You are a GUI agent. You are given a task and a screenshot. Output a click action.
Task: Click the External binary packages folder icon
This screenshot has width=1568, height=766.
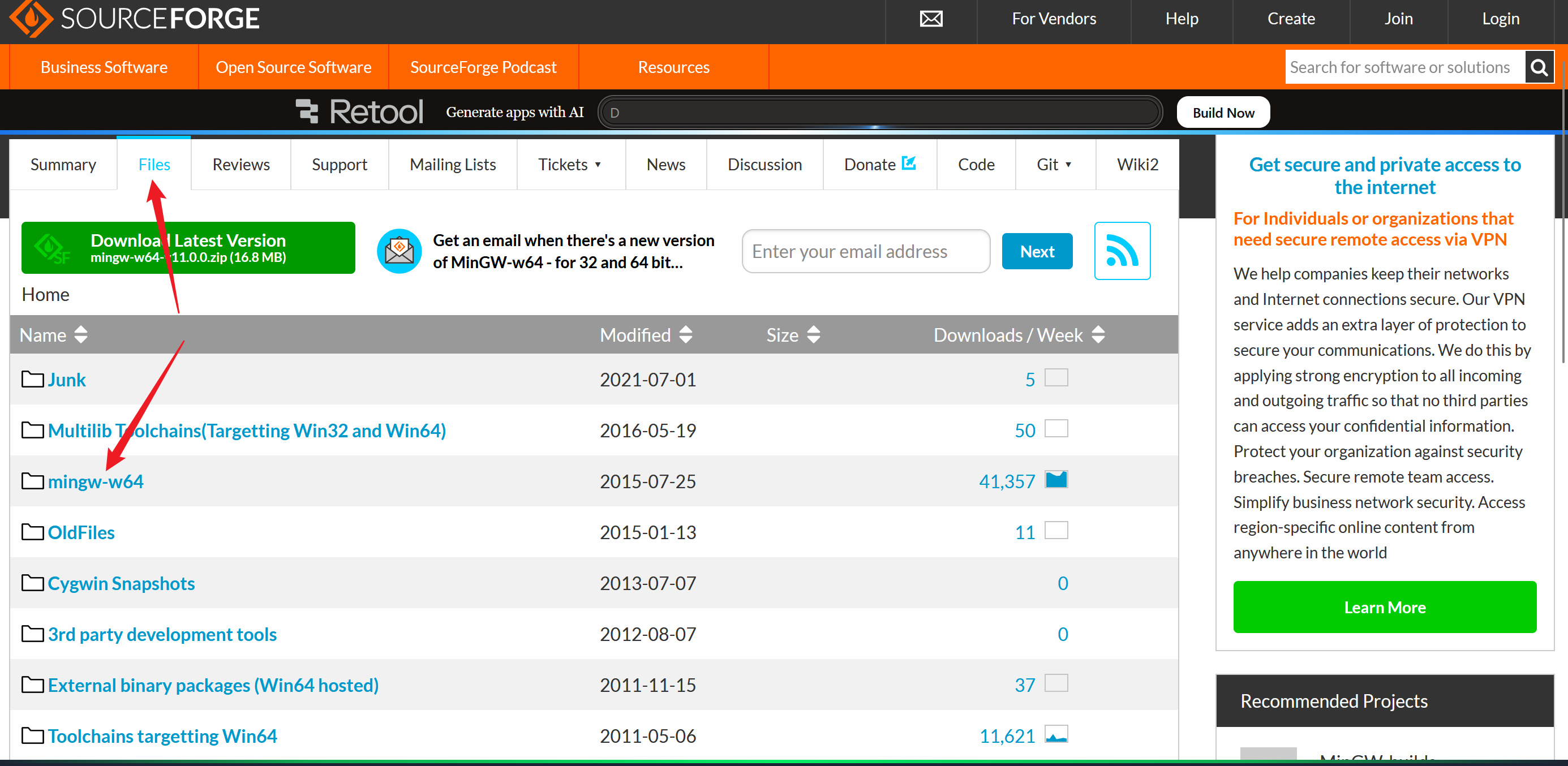32,685
